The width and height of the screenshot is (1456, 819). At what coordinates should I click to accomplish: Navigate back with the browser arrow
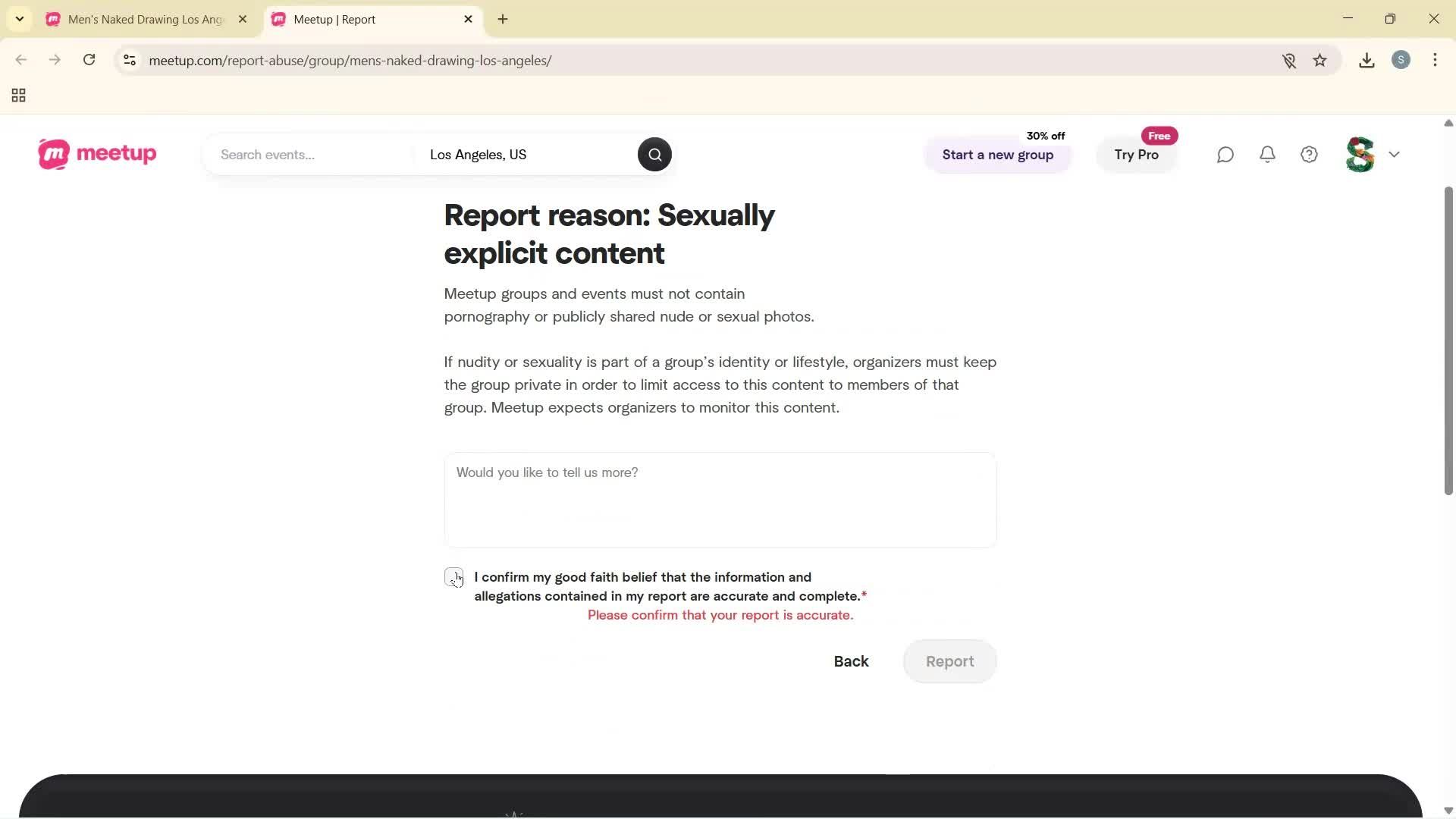tap(20, 60)
